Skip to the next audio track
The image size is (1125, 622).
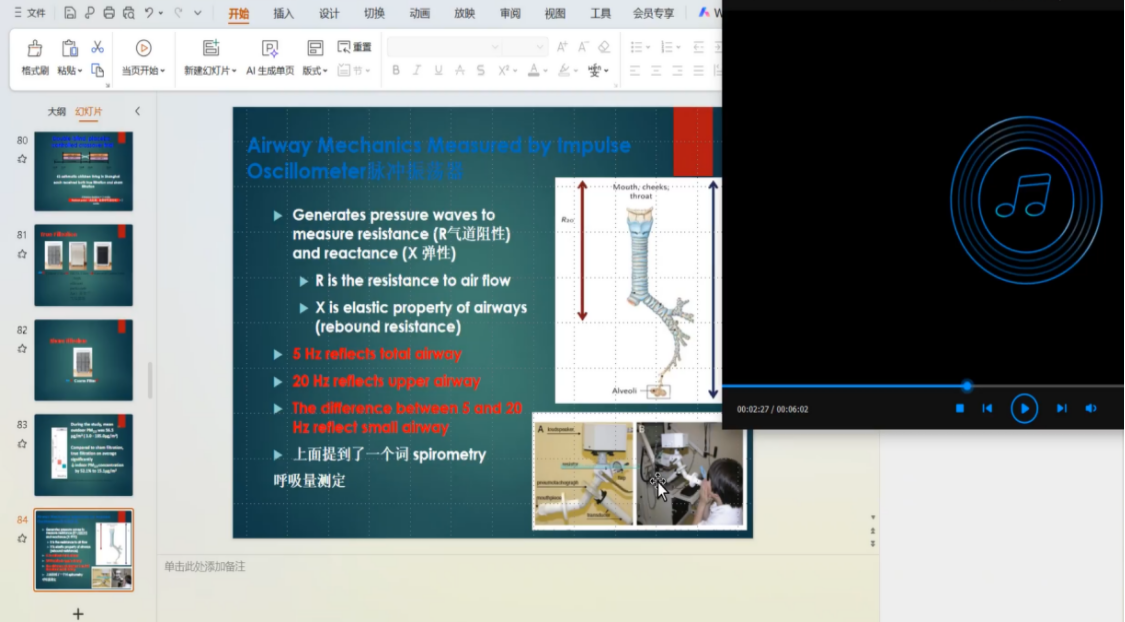[x=1062, y=408]
